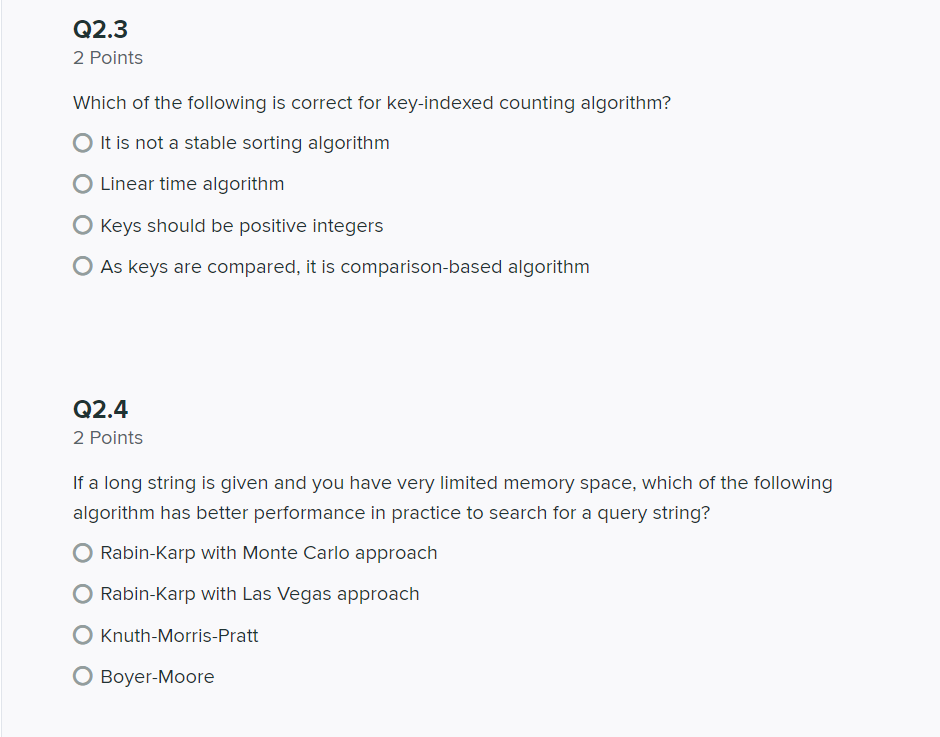940x737 pixels.
Task: Click the radio circle beside "Boyer-Moore"
Action: 82,675
